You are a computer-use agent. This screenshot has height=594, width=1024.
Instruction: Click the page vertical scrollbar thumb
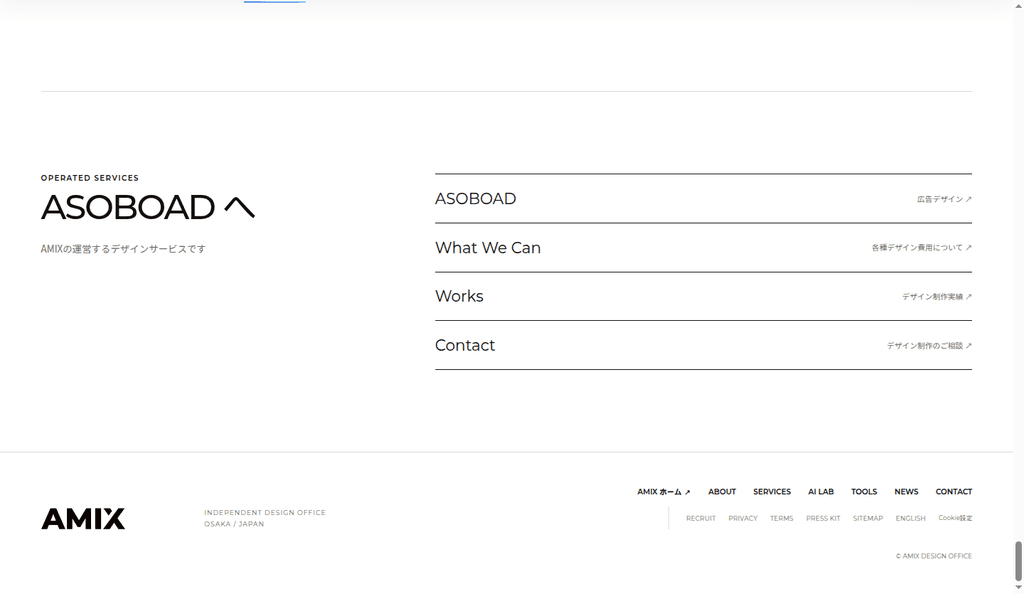click(x=1018, y=560)
